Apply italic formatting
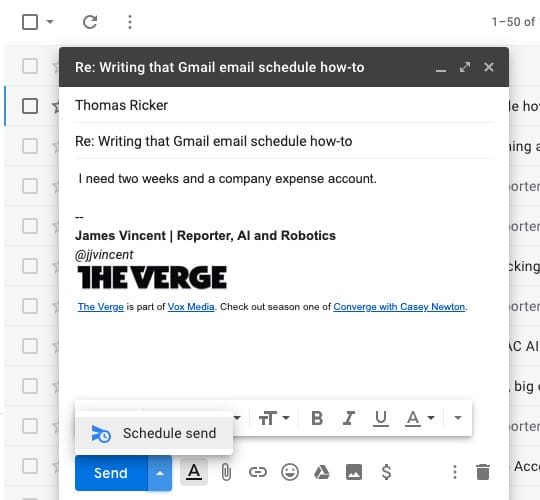This screenshot has height=500, width=540. coord(349,418)
